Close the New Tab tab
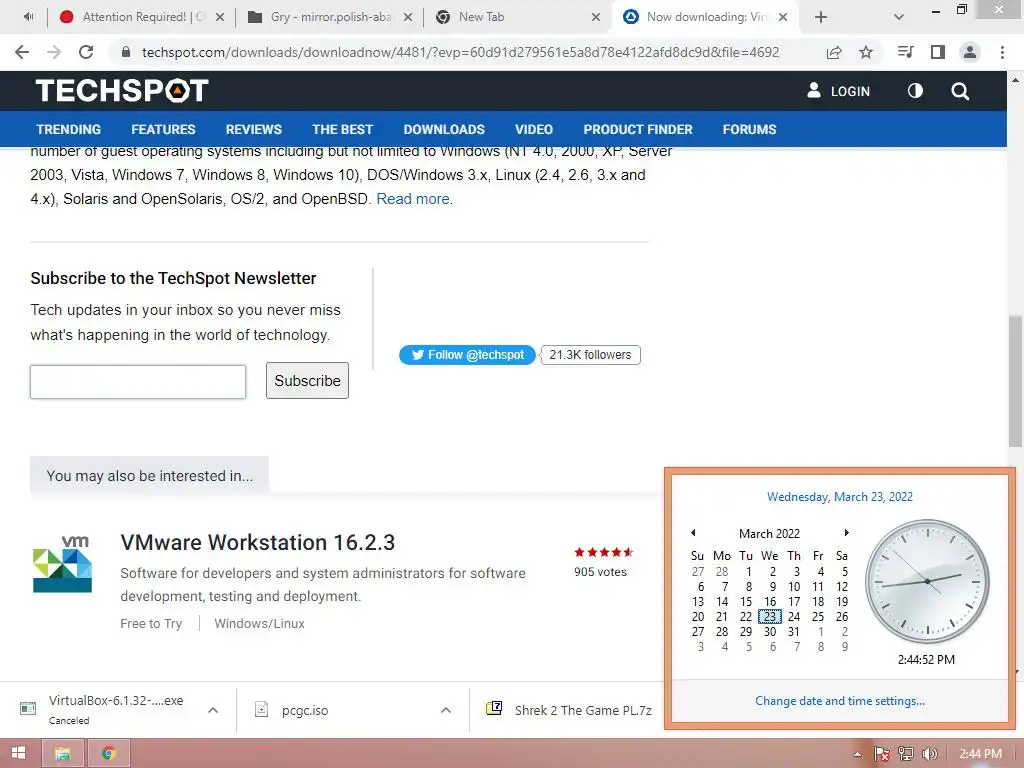 pos(596,17)
